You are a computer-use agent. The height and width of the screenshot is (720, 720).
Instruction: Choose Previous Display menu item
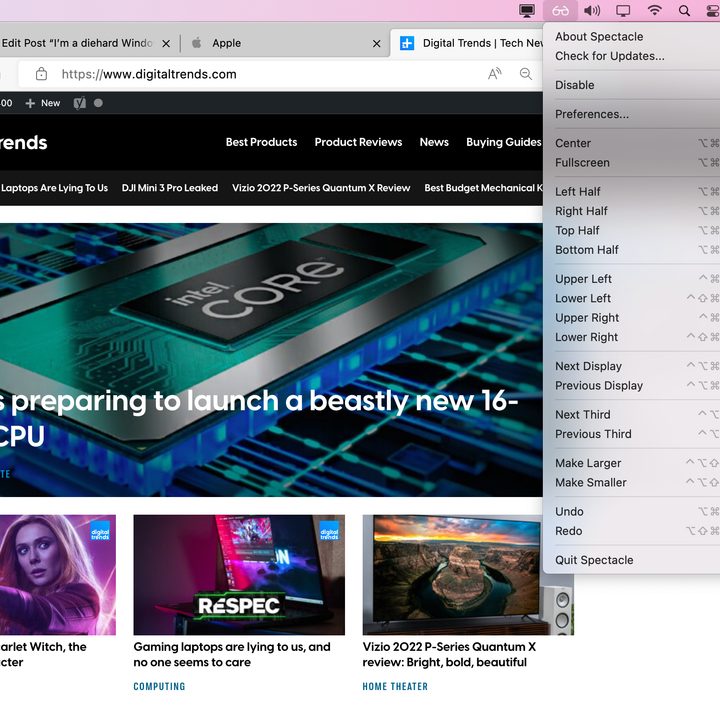[x=631, y=385]
